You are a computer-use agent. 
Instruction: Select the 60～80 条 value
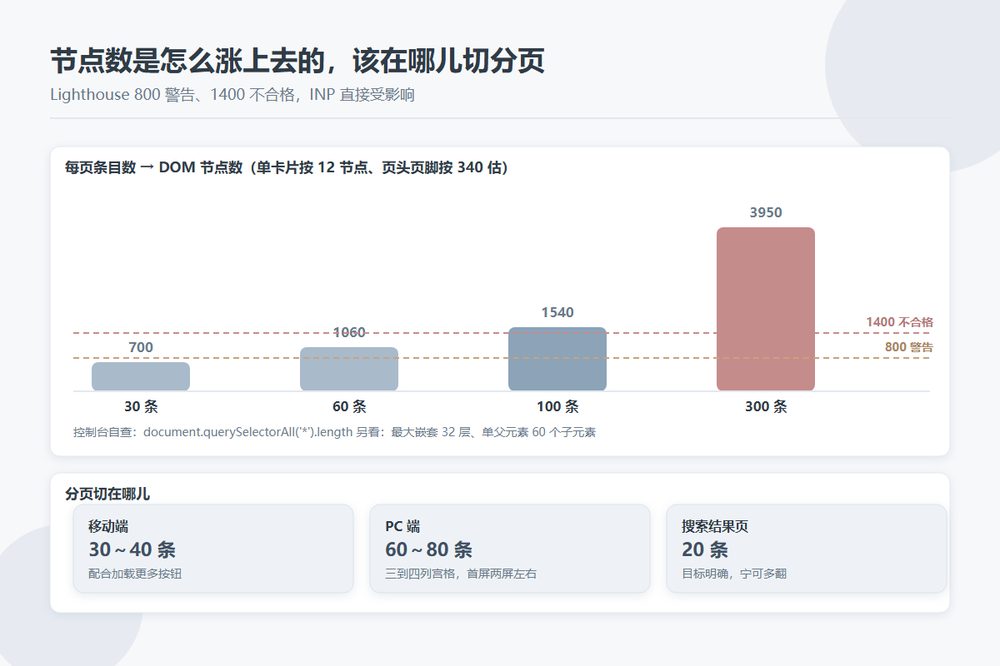[x=429, y=549]
